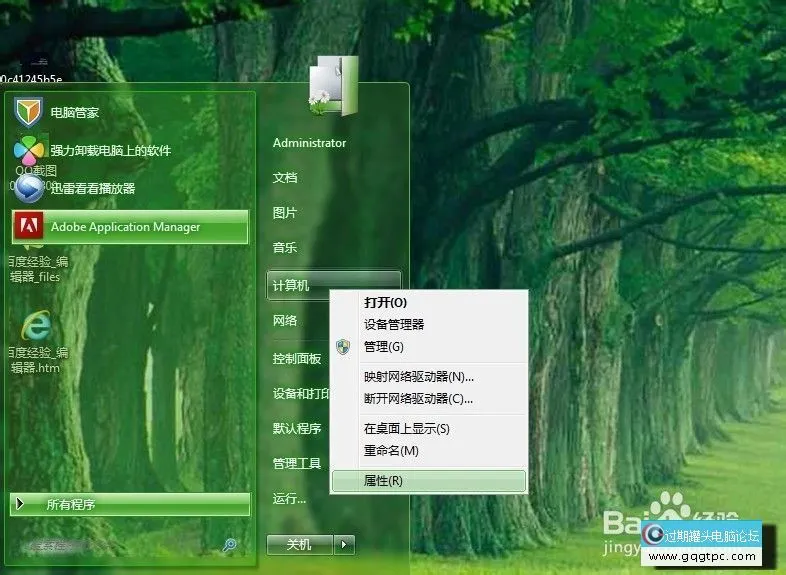The image size is (786, 575).
Task: Open 电脑管家 shield icon
Action: pos(28,112)
